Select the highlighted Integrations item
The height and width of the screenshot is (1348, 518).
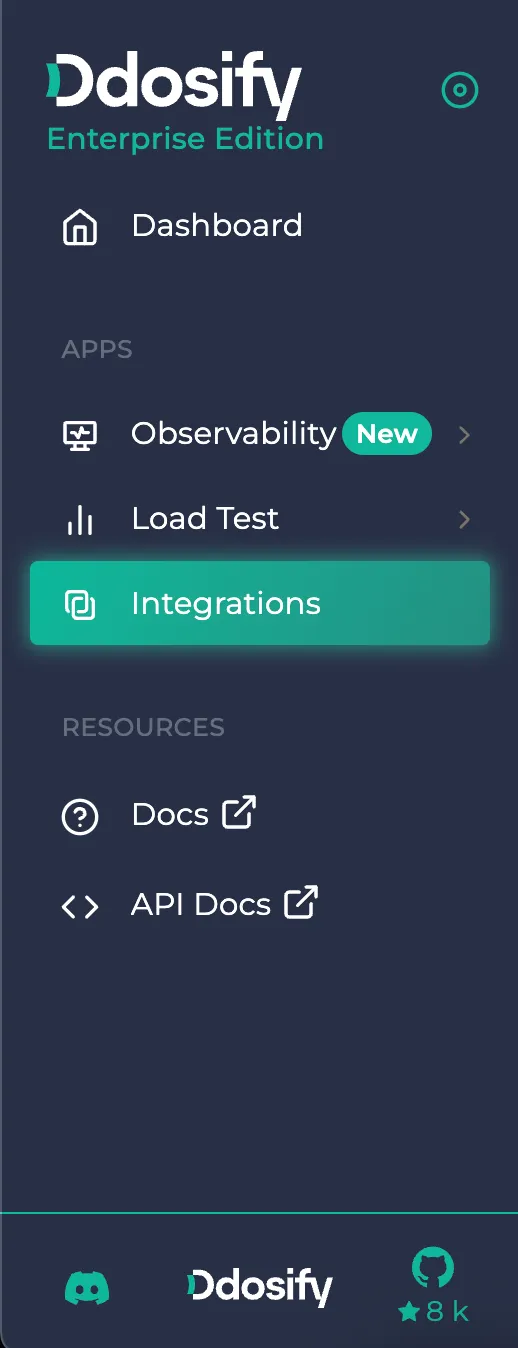click(260, 603)
